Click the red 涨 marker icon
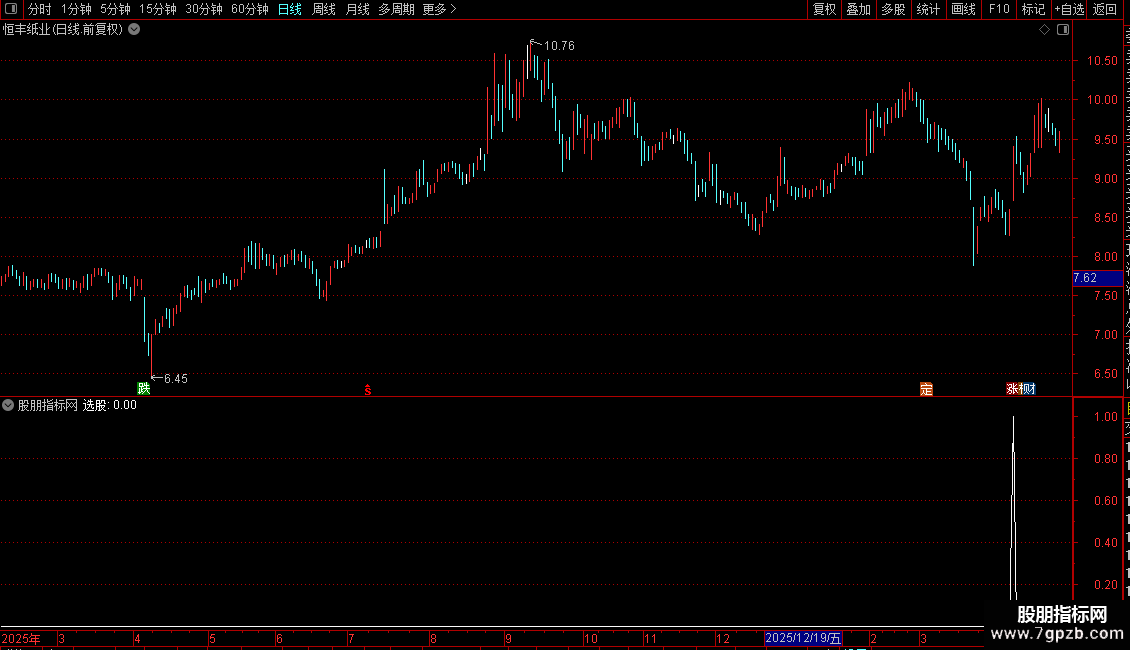The height and width of the screenshot is (650, 1130). coord(1012,389)
